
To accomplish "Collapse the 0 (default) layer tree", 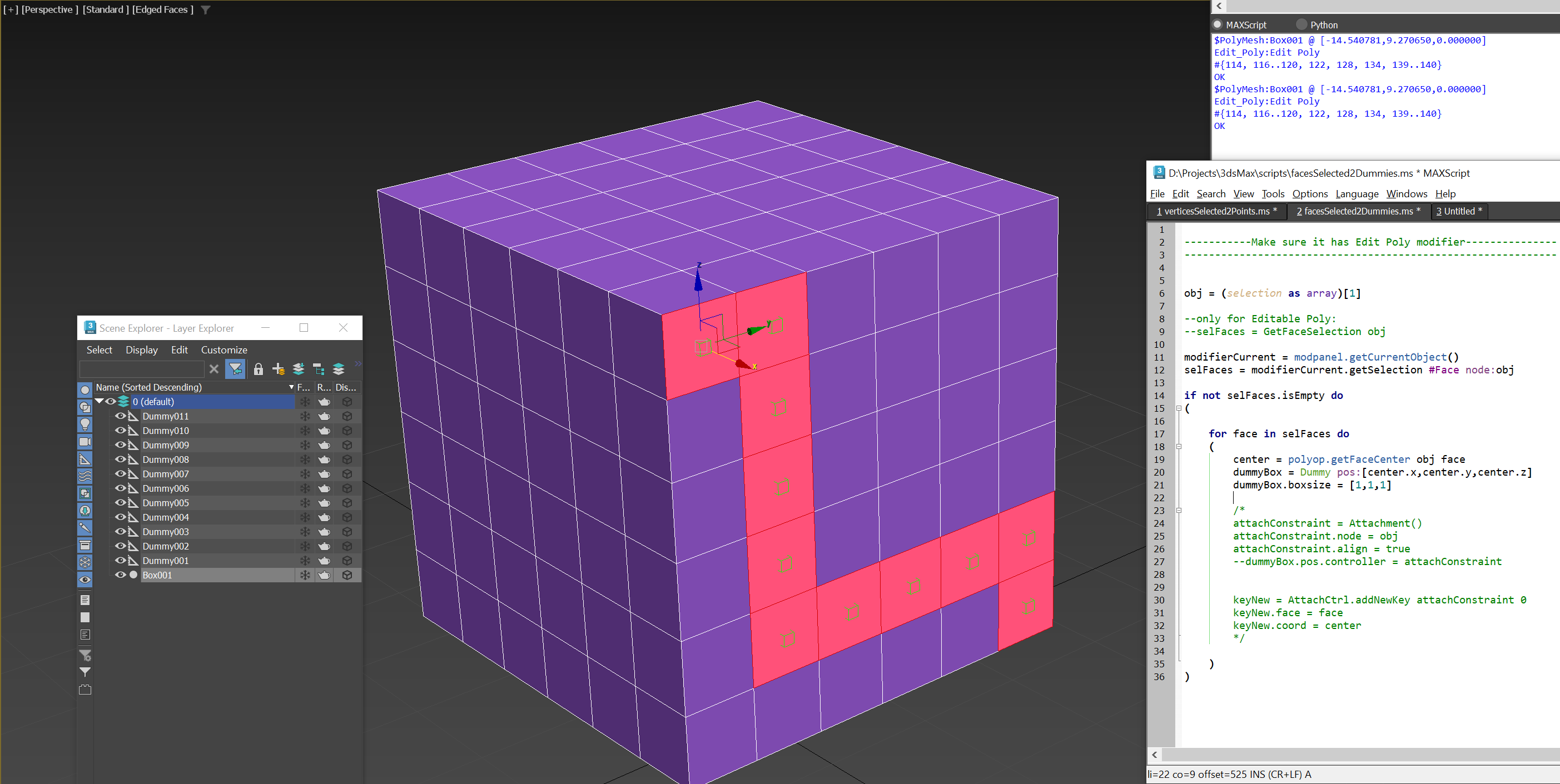I will tap(100, 401).
